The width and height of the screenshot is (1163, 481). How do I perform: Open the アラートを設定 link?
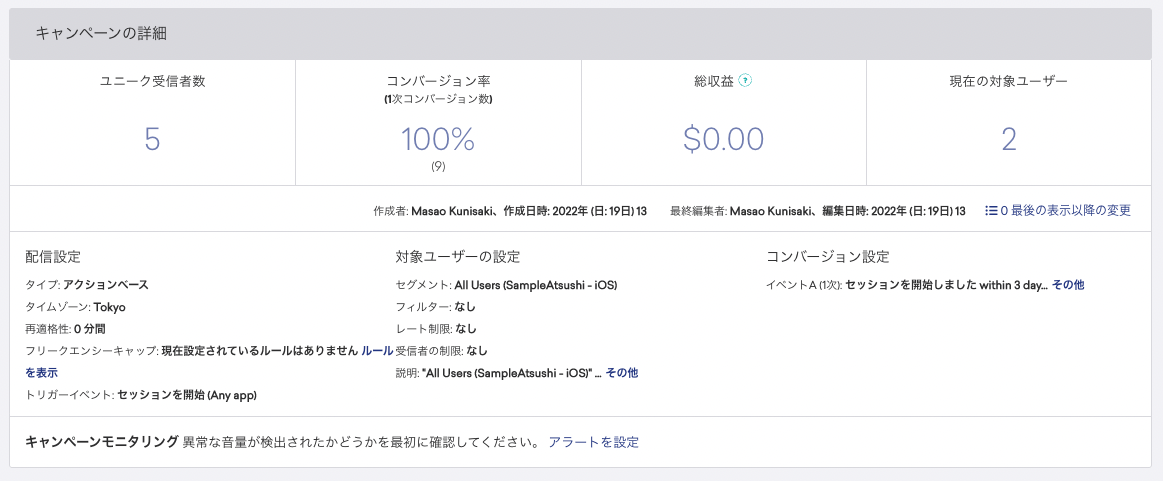[x=593, y=442]
